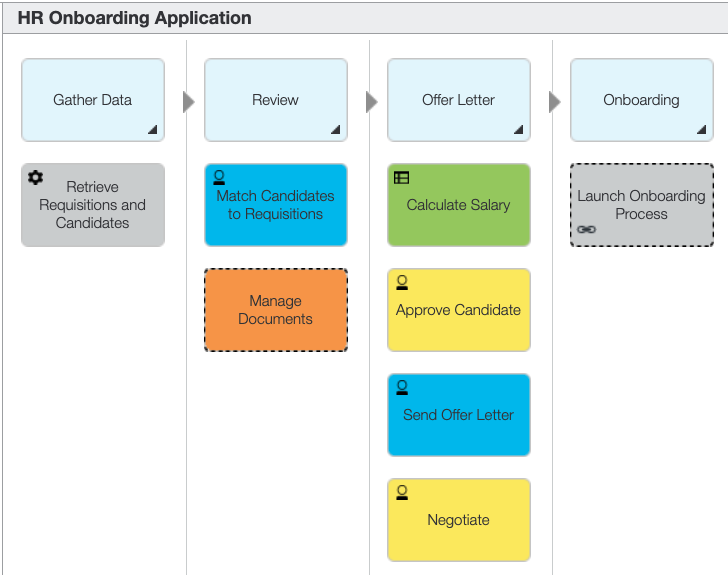Select the Calculate Salary activity
Image resolution: width=728 pixels, height=575 pixels.
coord(459,205)
